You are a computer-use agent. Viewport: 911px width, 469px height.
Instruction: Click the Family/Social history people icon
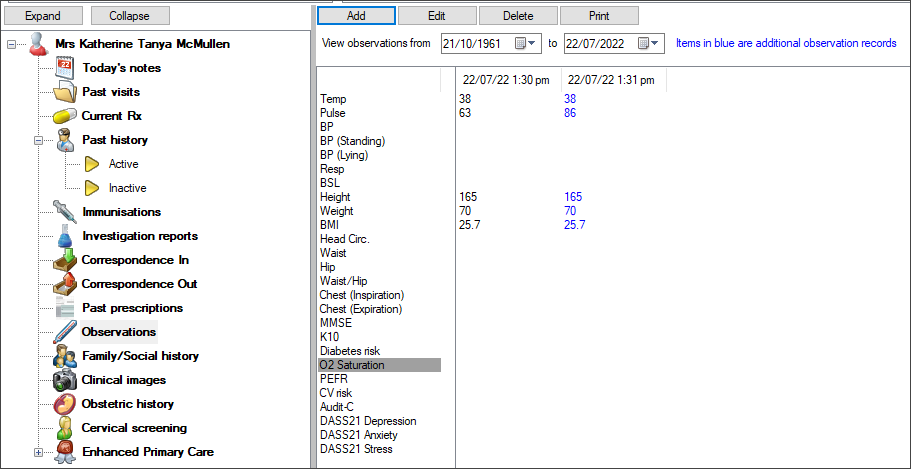pyautogui.click(x=64, y=356)
